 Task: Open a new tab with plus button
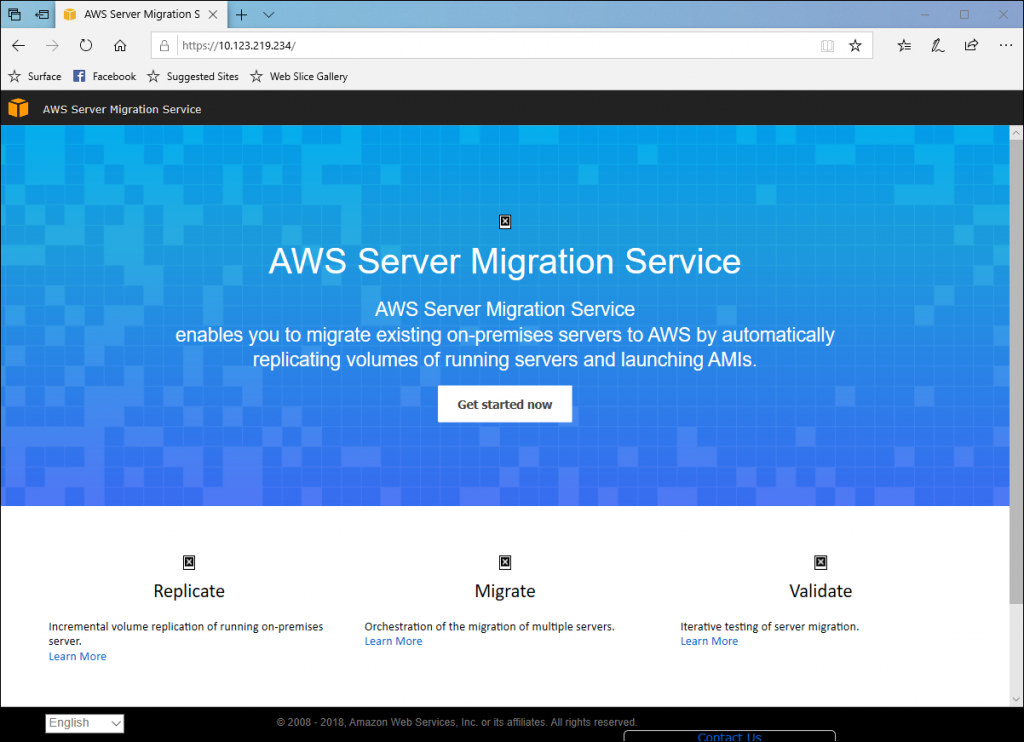(241, 14)
